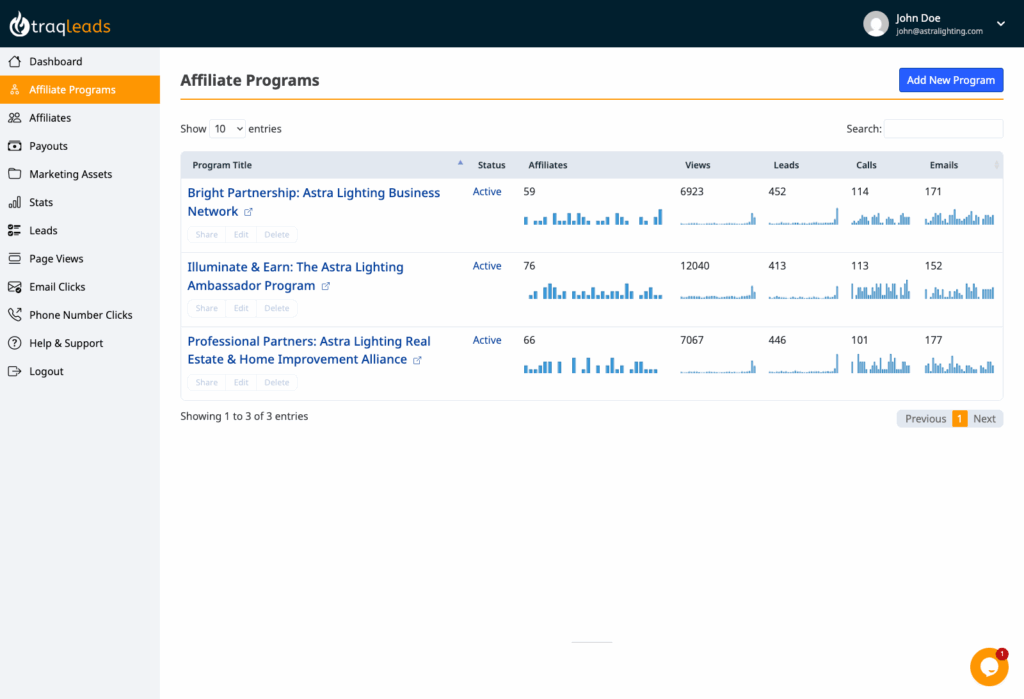Select page 1 in the pagination control
Image resolution: width=1024 pixels, height=699 pixels.
[961, 418]
